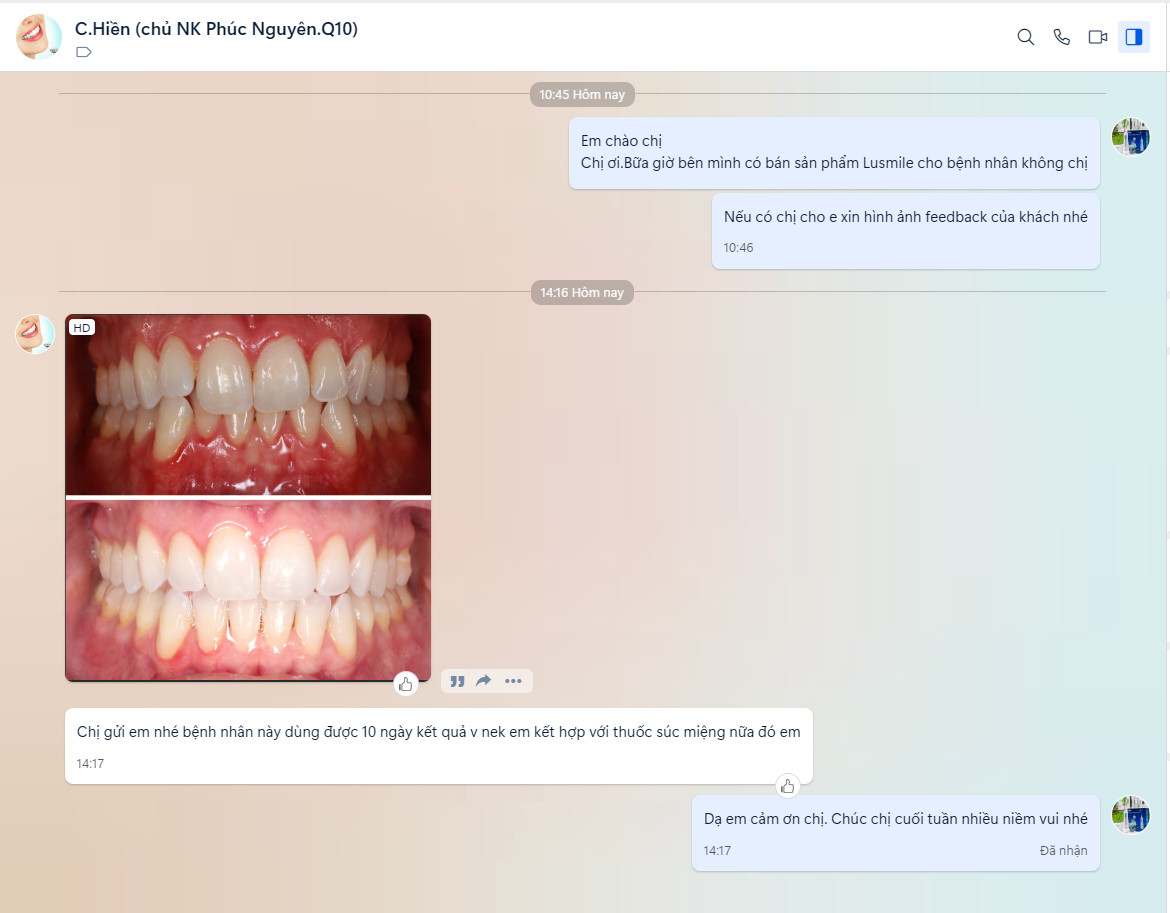The height and width of the screenshot is (913, 1170).
Task: Select the Lusmile product question message
Action: click(x=834, y=163)
